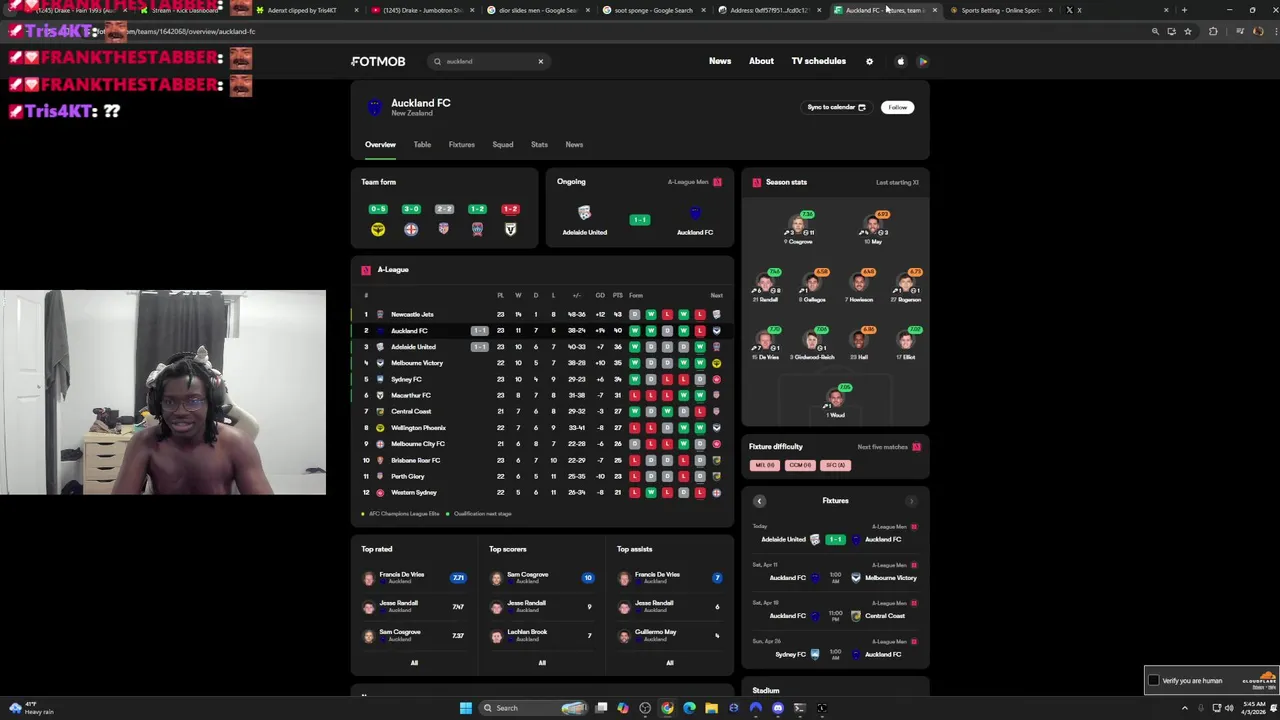Open the A-League heading link above table
Image resolution: width=1280 pixels, height=720 pixels.
[393, 270]
